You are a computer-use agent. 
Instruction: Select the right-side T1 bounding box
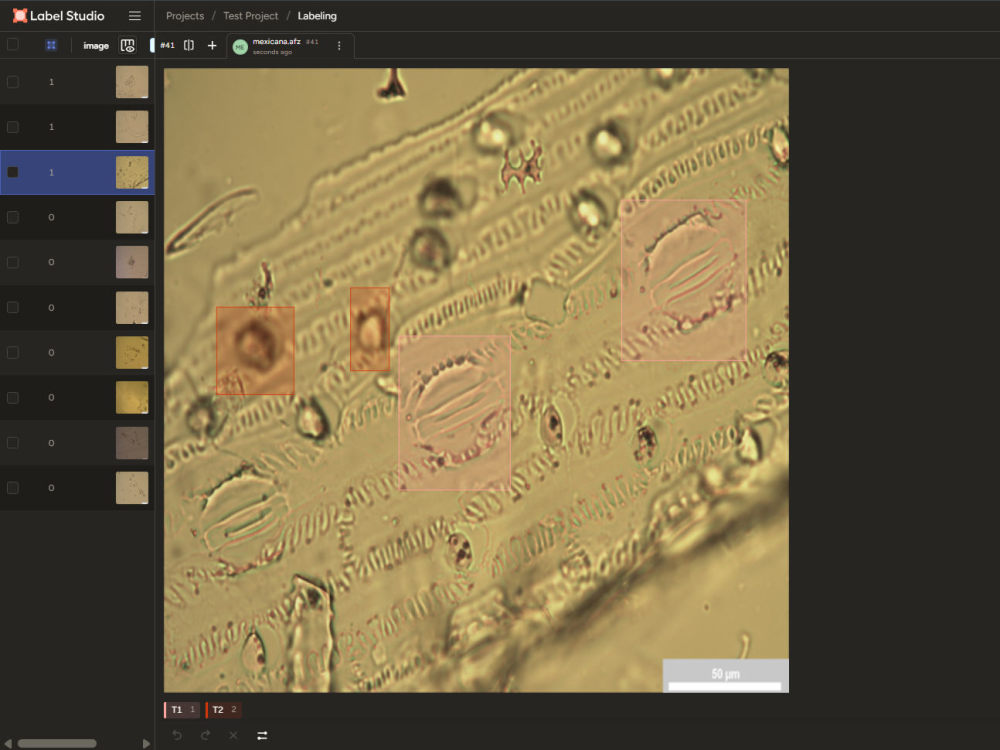[x=683, y=280]
